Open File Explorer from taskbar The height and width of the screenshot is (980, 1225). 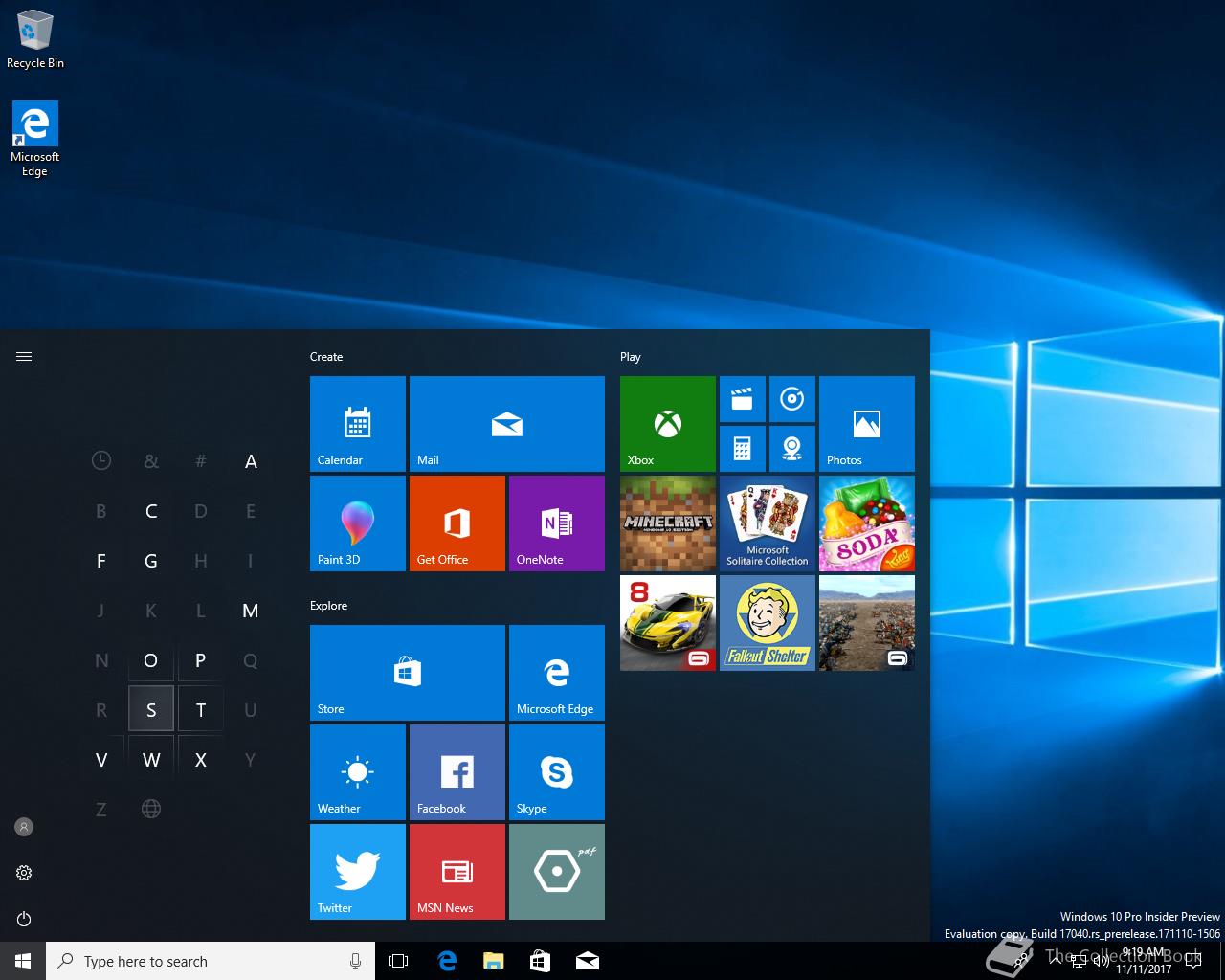click(494, 961)
